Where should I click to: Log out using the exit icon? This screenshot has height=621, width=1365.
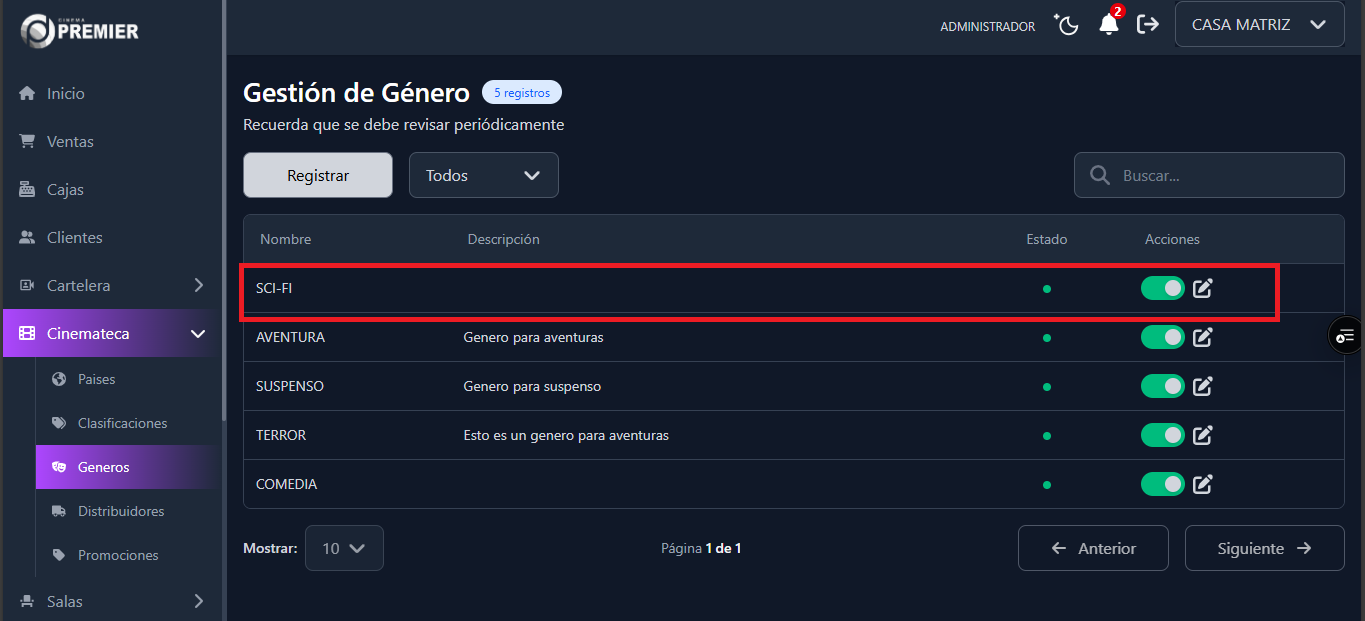(x=1147, y=25)
